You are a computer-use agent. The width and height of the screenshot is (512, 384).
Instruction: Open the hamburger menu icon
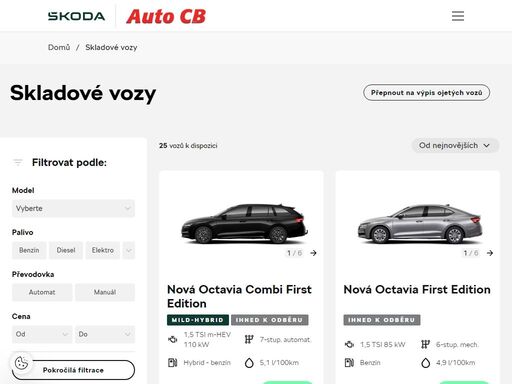pyautogui.click(x=458, y=16)
